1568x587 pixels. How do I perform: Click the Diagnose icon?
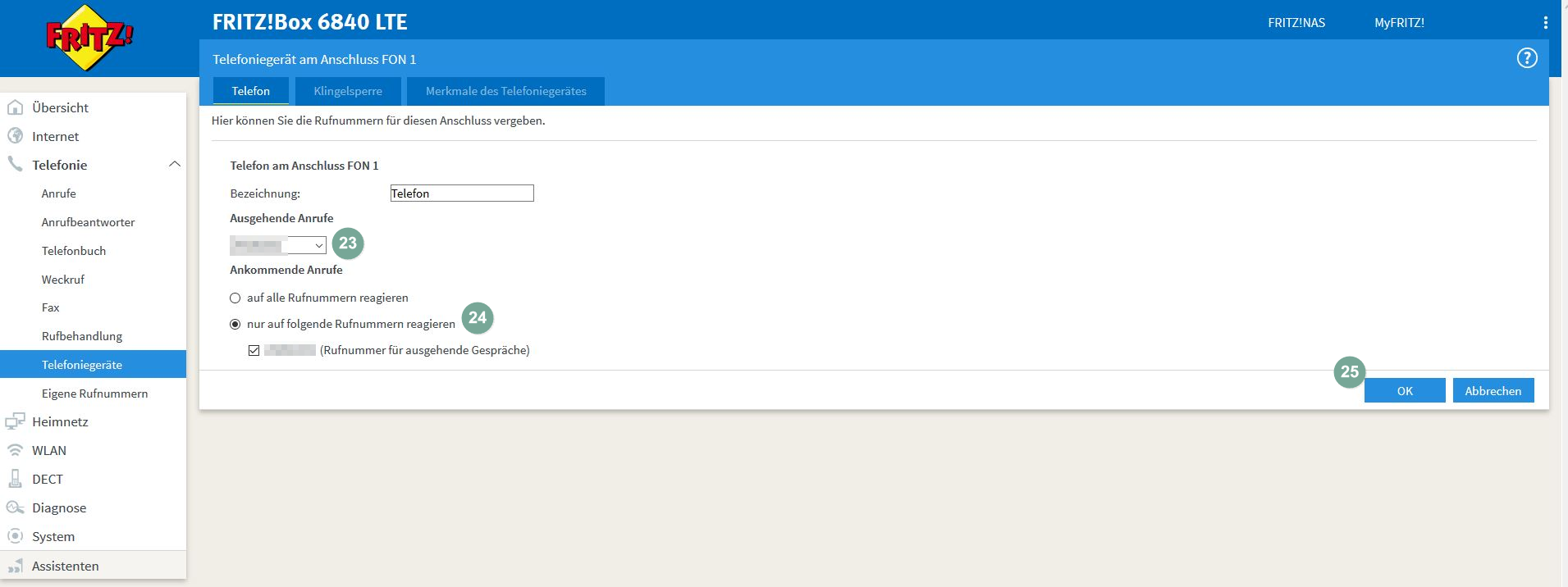coord(15,507)
